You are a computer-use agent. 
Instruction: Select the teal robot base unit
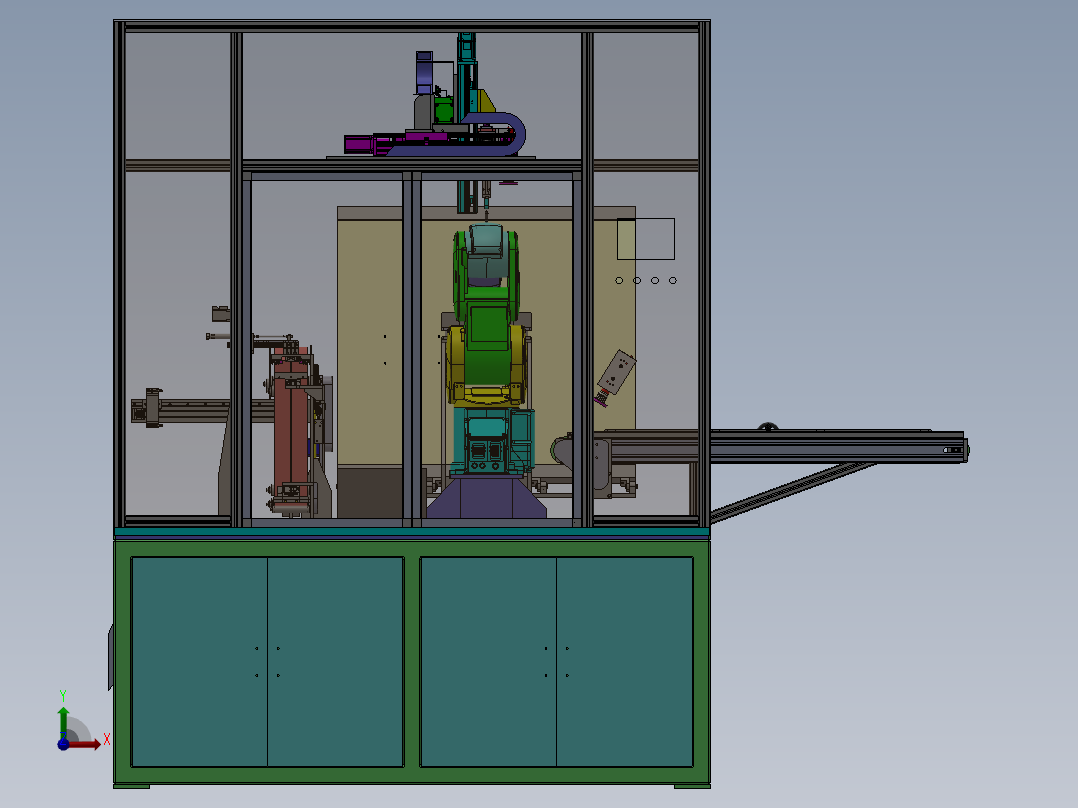(492, 441)
